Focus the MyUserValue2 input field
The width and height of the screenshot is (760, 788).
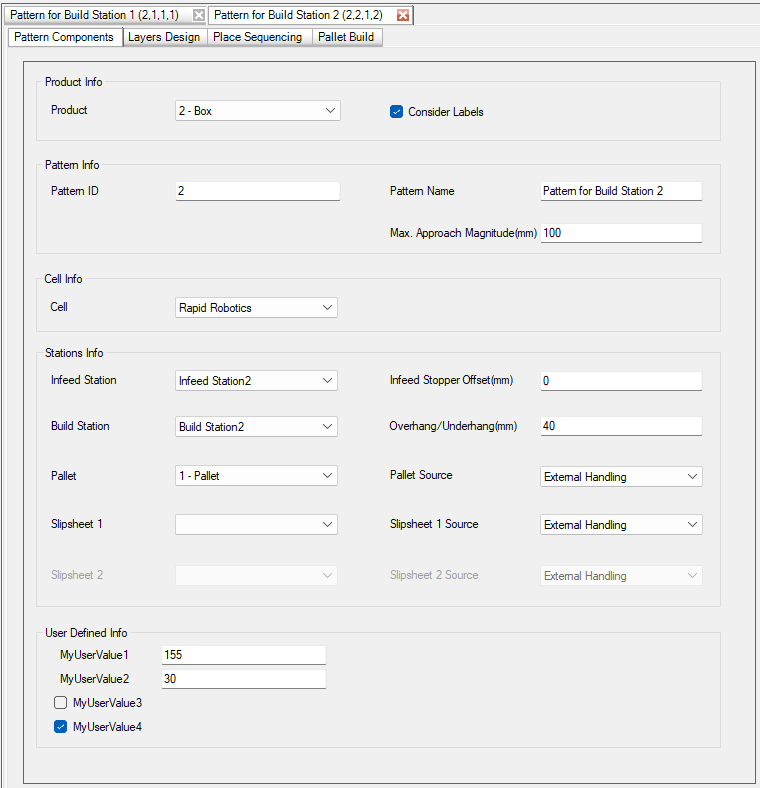pos(244,679)
